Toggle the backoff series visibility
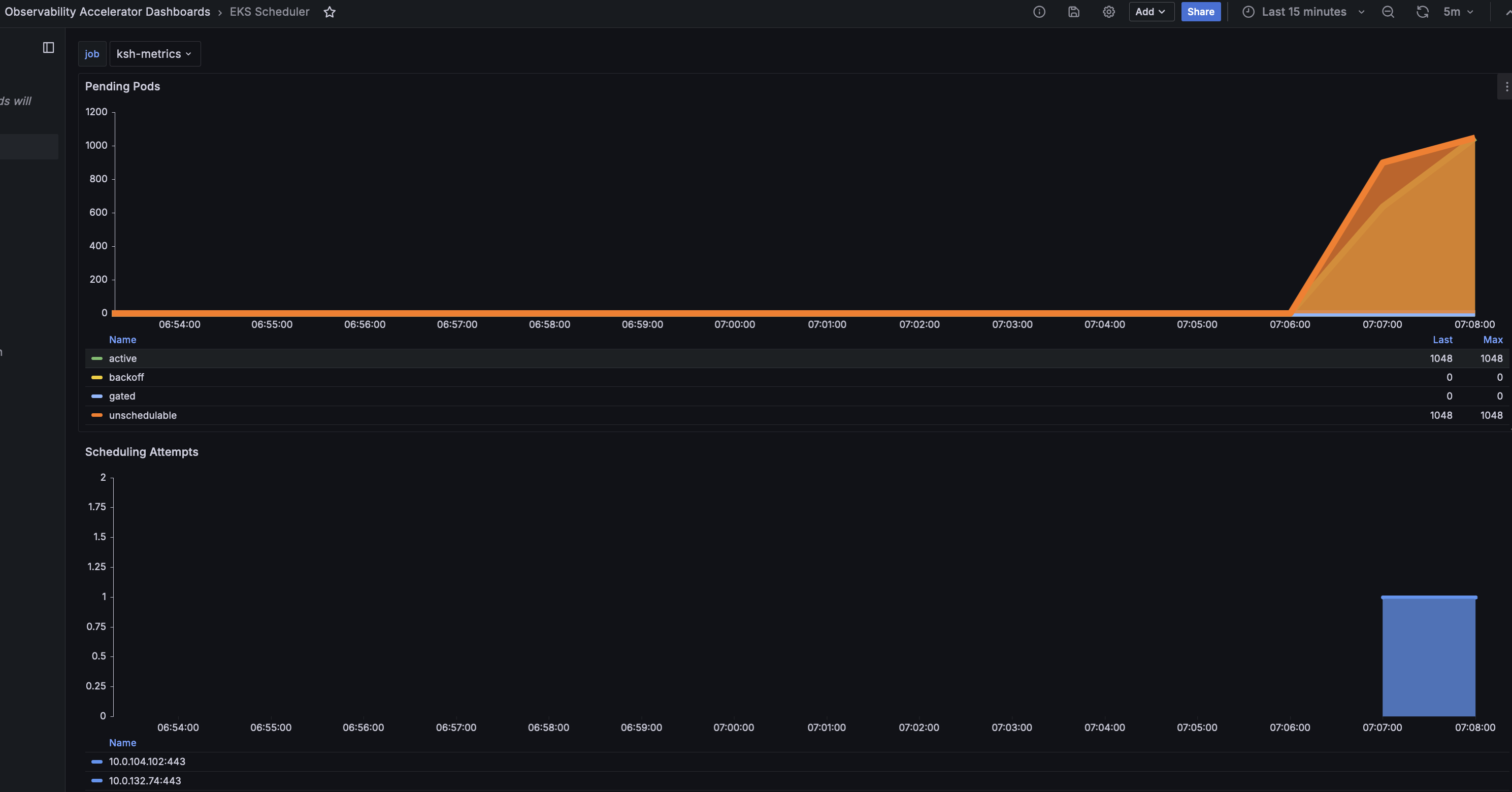The height and width of the screenshot is (792, 1512). [x=126, y=377]
